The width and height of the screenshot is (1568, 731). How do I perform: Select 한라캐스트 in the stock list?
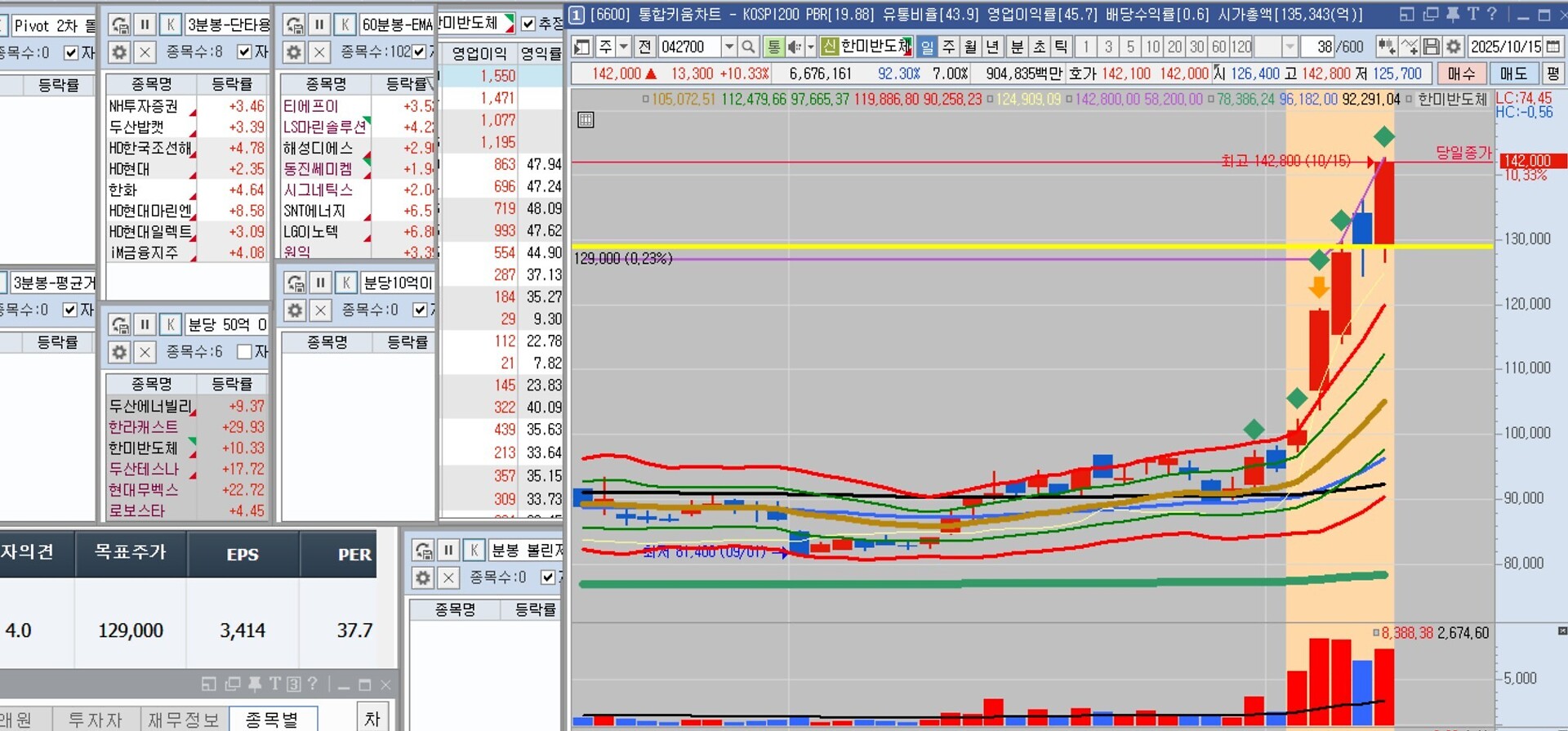point(144,427)
